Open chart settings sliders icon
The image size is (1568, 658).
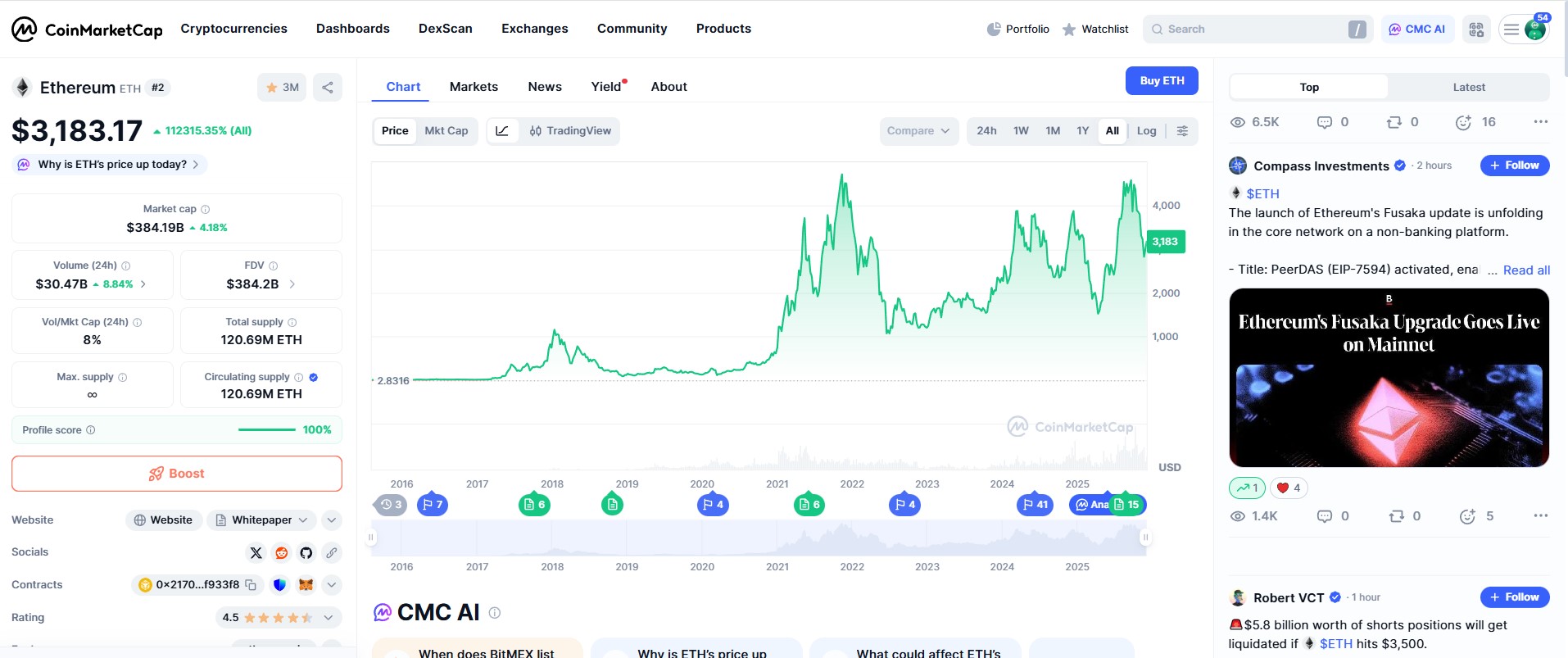pyautogui.click(x=1182, y=131)
